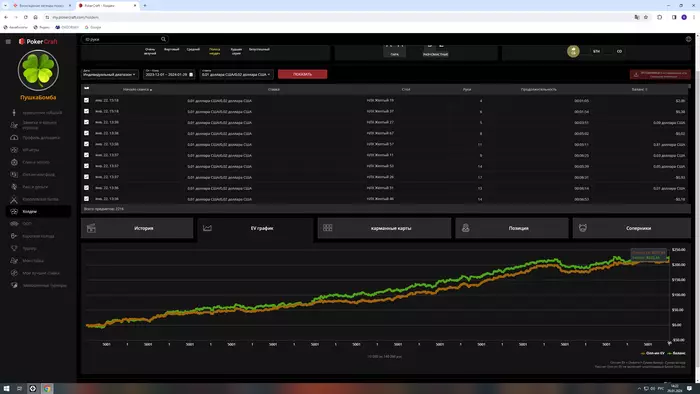Click the translate page icon in address bar
This screenshot has height=394, width=700.
pyautogui.click(x=637, y=17)
